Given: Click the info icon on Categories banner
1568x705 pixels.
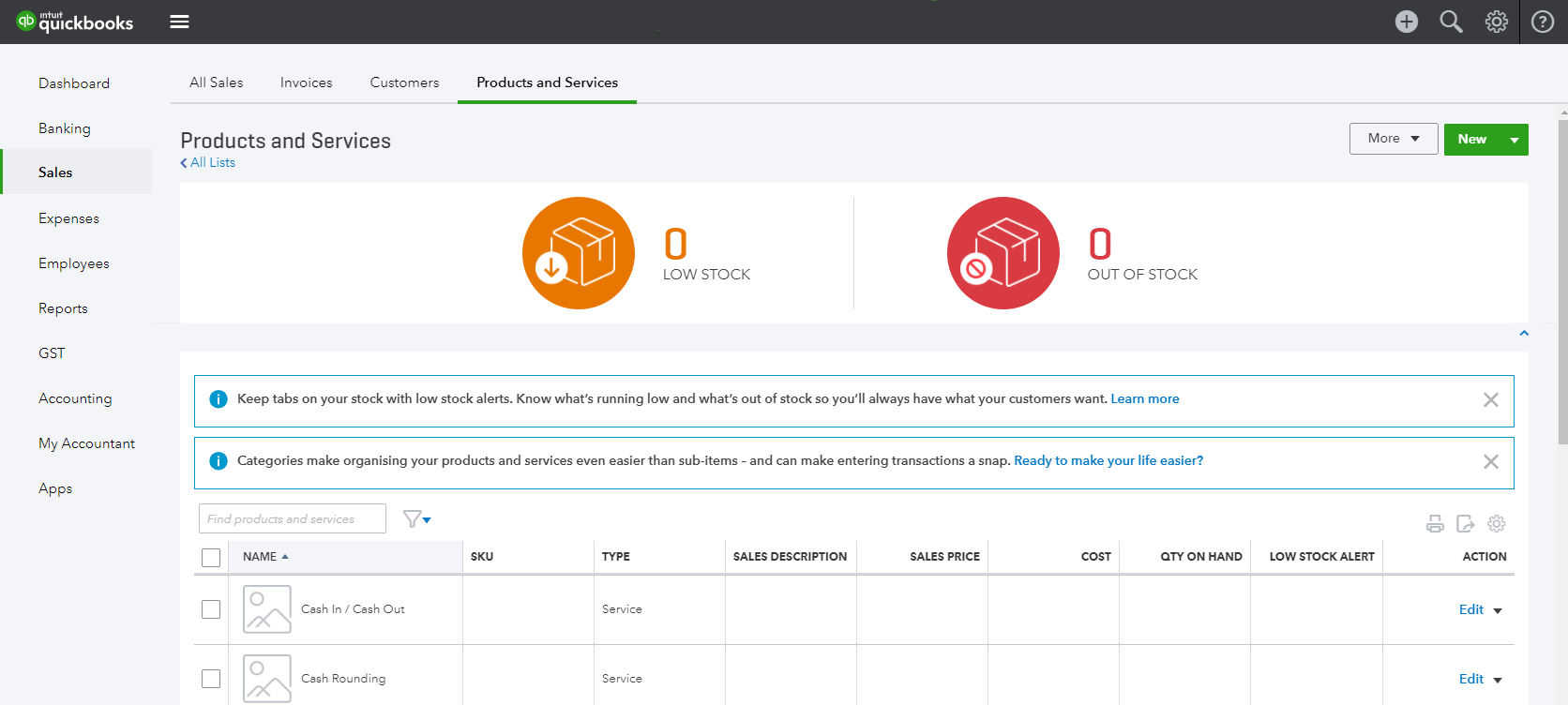Looking at the screenshot, I should [219, 461].
